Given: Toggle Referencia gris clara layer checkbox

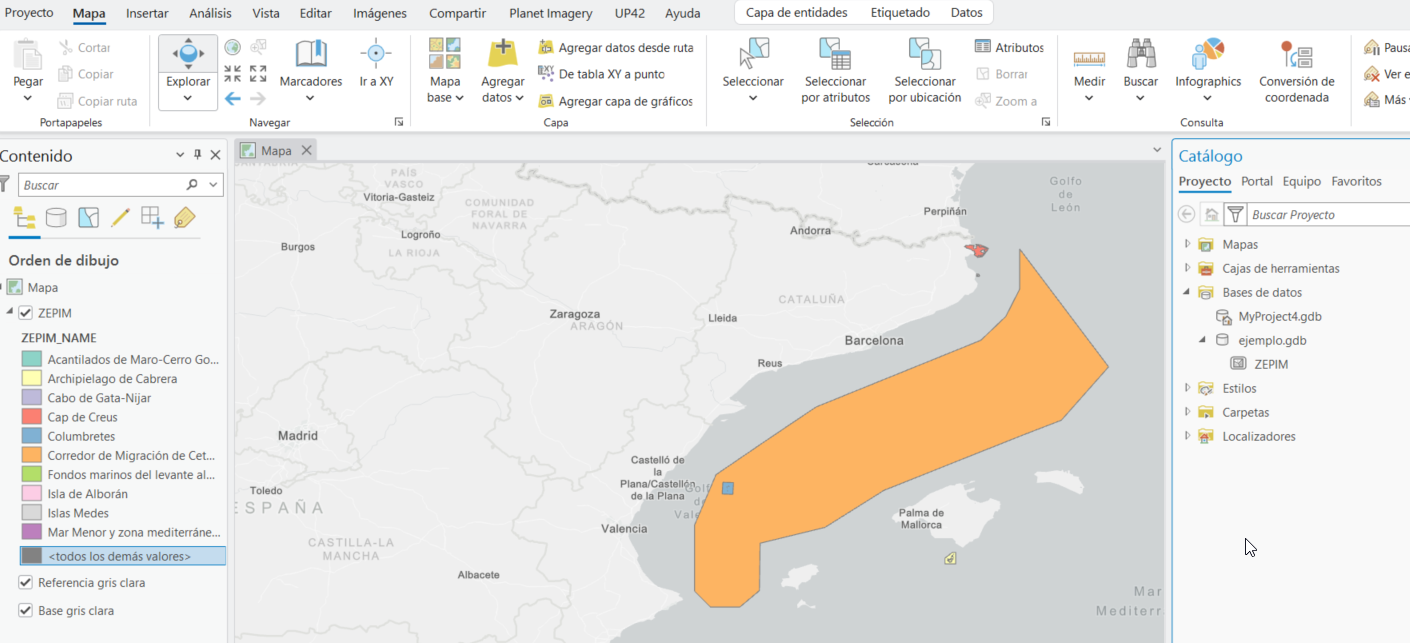Looking at the screenshot, I should 26,583.
